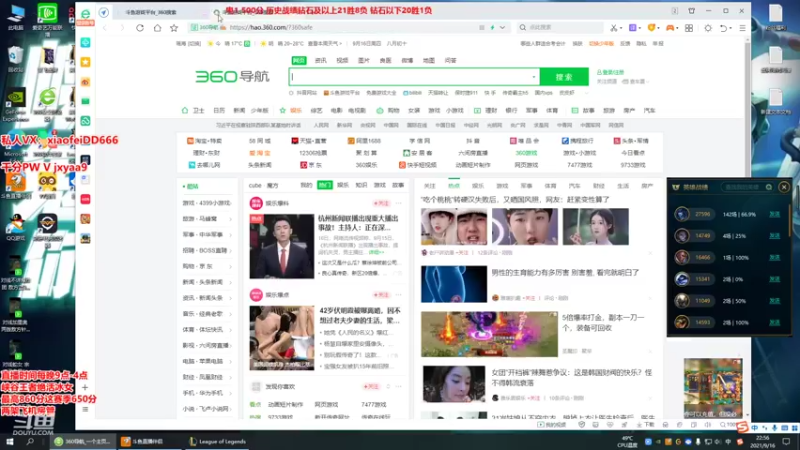
Task: Expand the BOSS直聘 sidebar row chevron
Action: 231,251
